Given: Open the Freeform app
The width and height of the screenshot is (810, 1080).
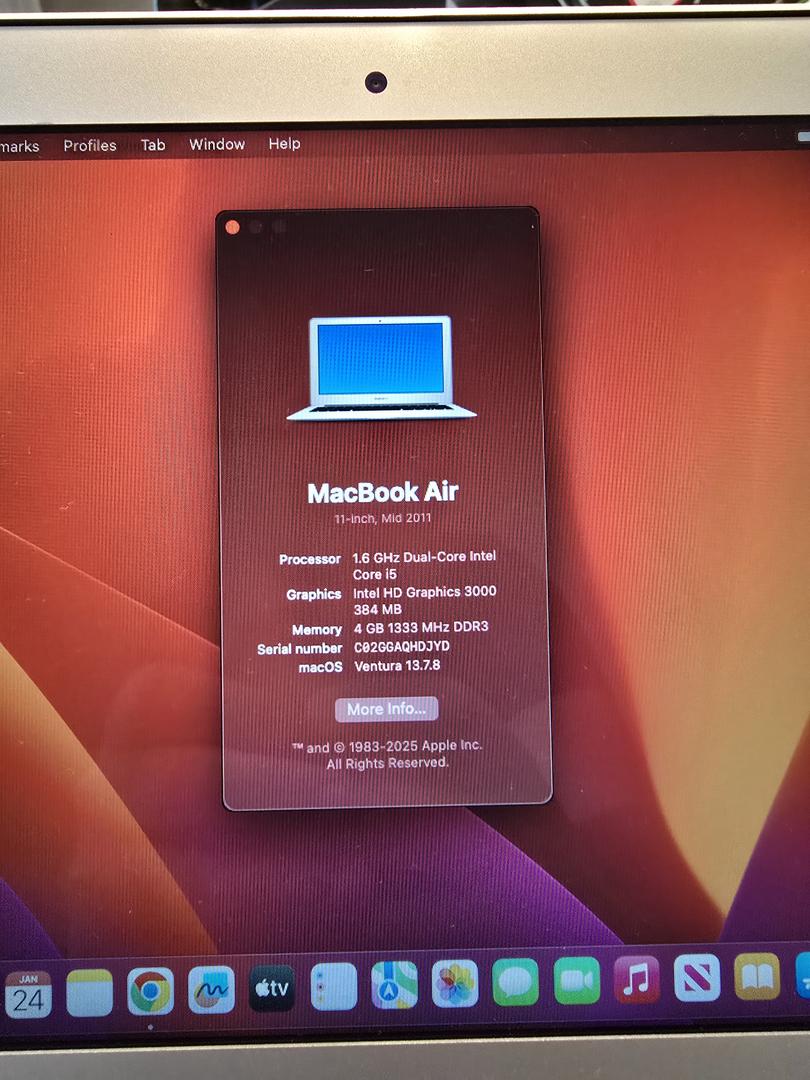Looking at the screenshot, I should coord(211,990).
